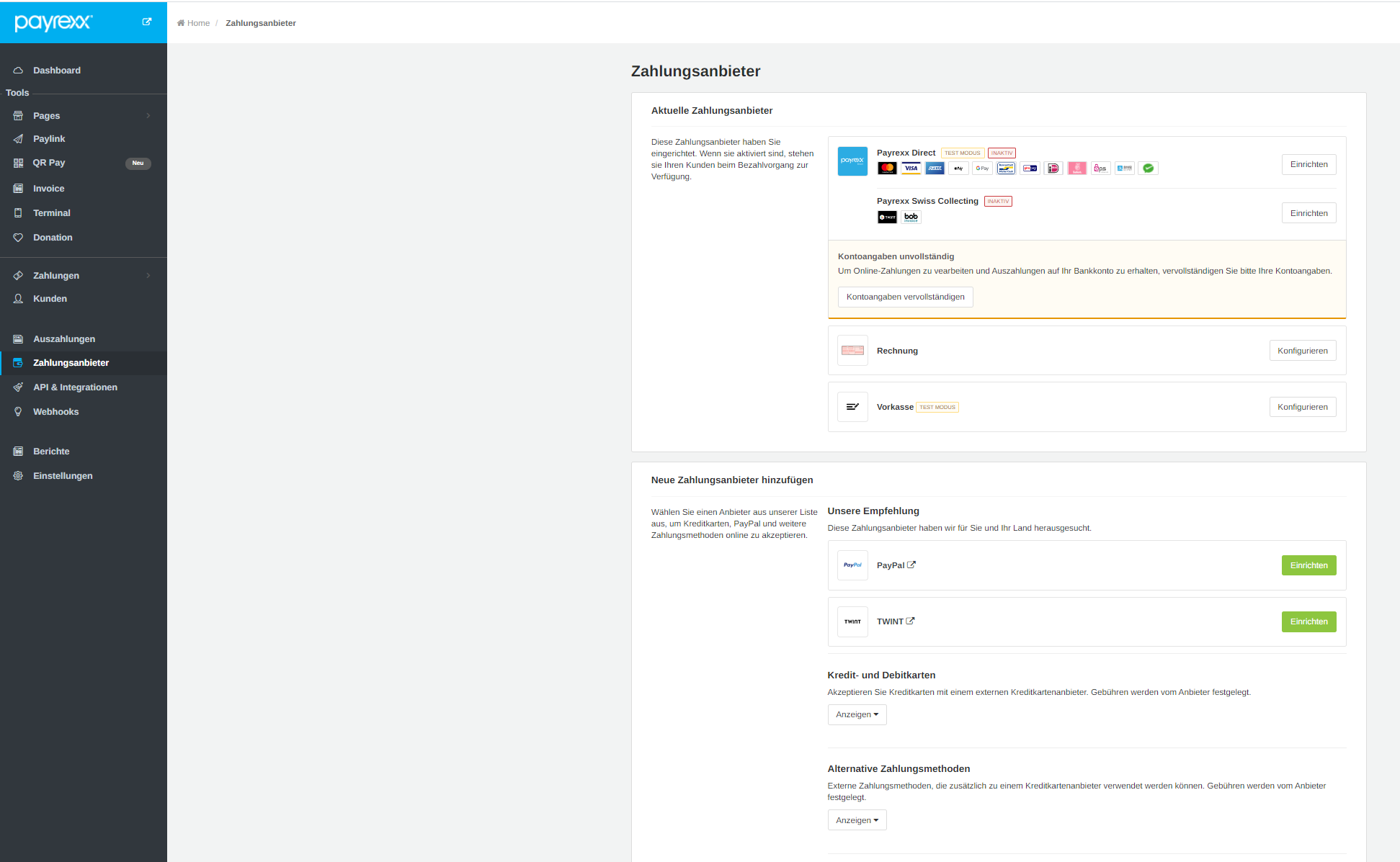This screenshot has height=862, width=1400.
Task: Go to API & Integrationen in sidebar
Action: pyautogui.click(x=75, y=387)
